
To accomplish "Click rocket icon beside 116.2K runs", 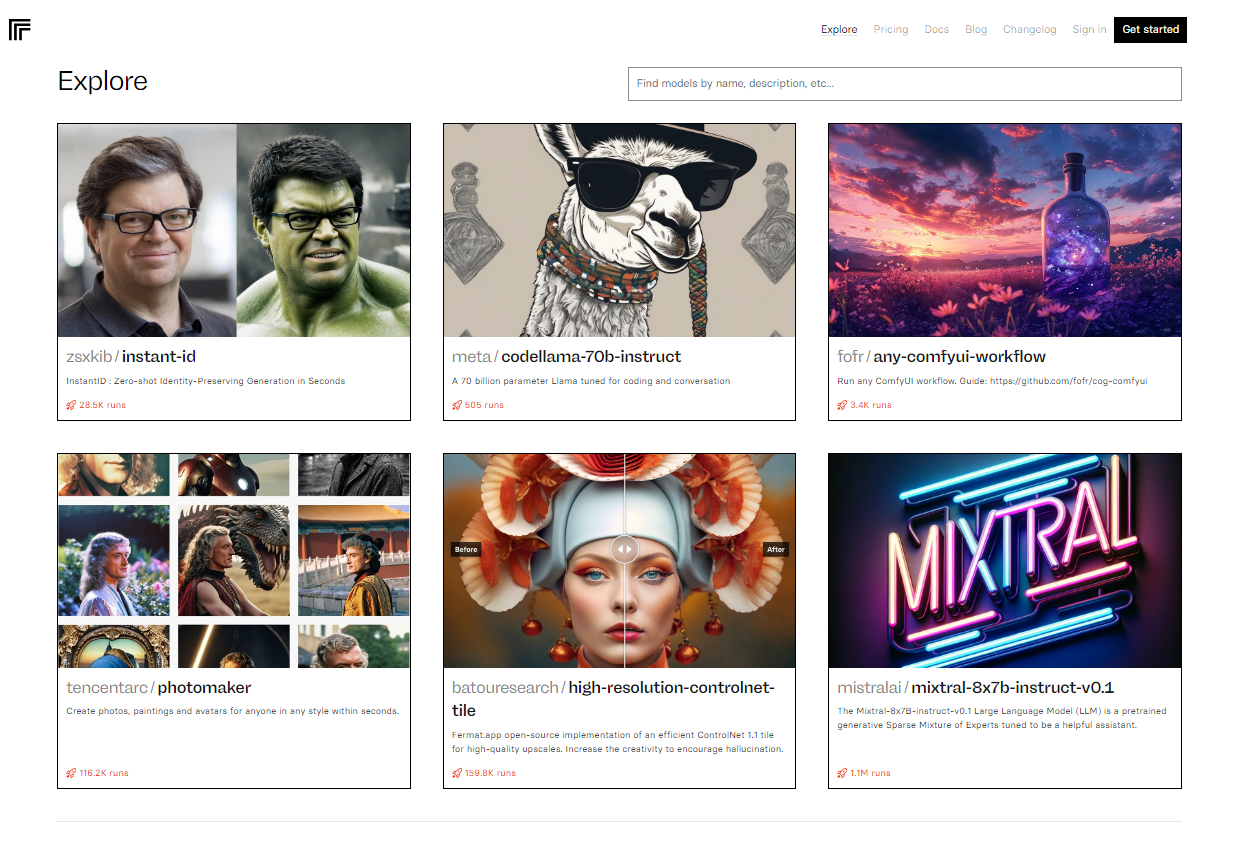I will (71, 773).
